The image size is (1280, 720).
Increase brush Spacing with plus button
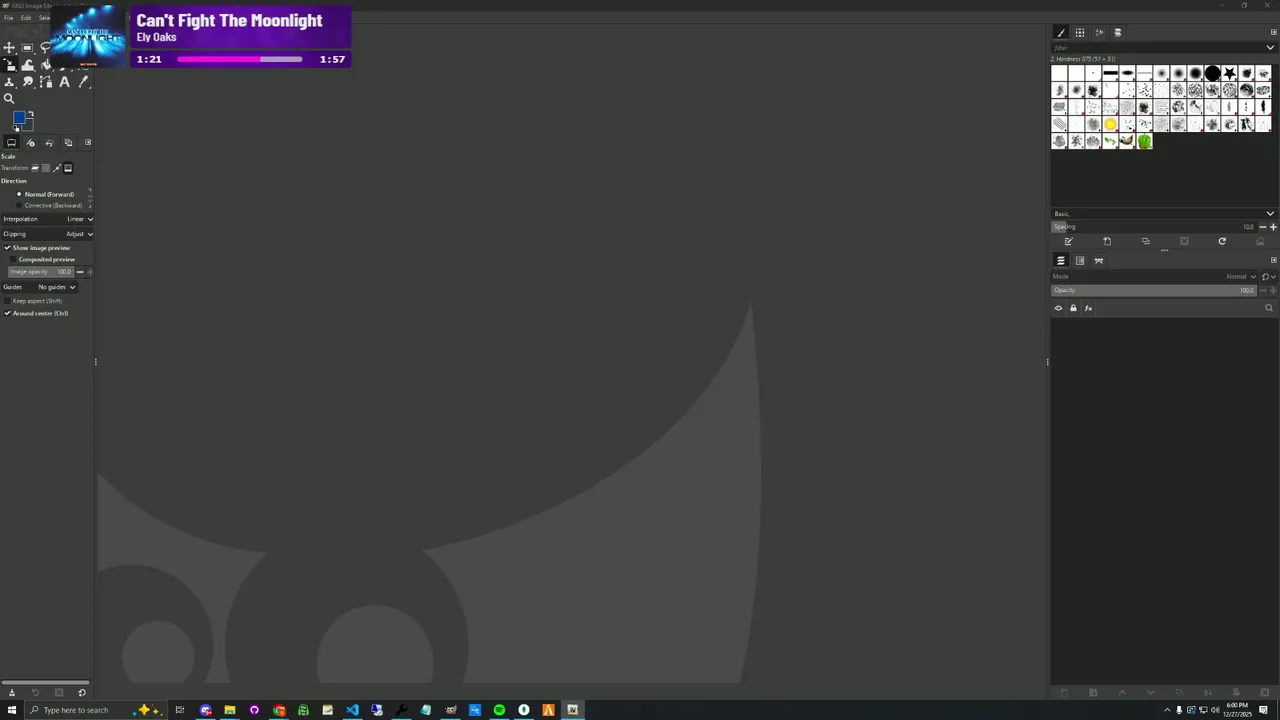pyautogui.click(x=1273, y=227)
